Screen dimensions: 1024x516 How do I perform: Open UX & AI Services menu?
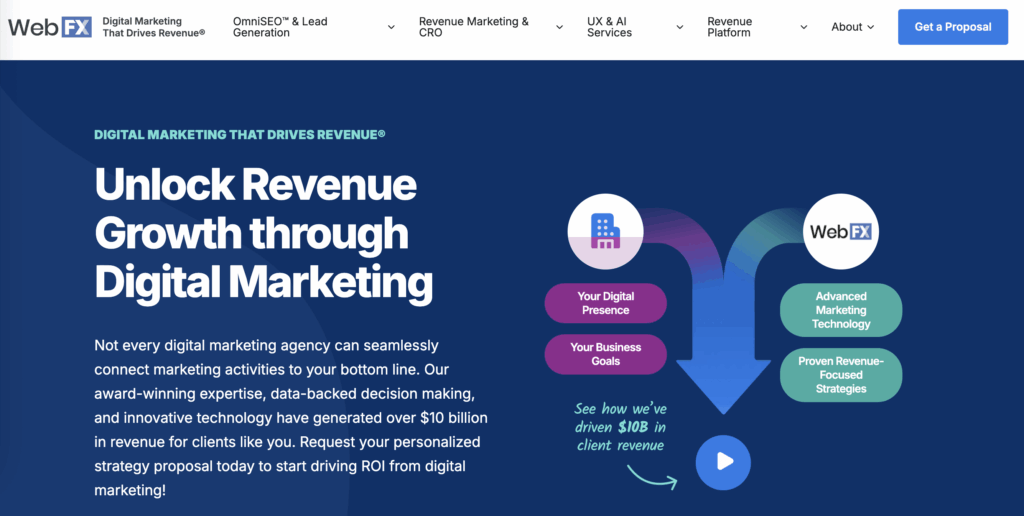(x=609, y=27)
